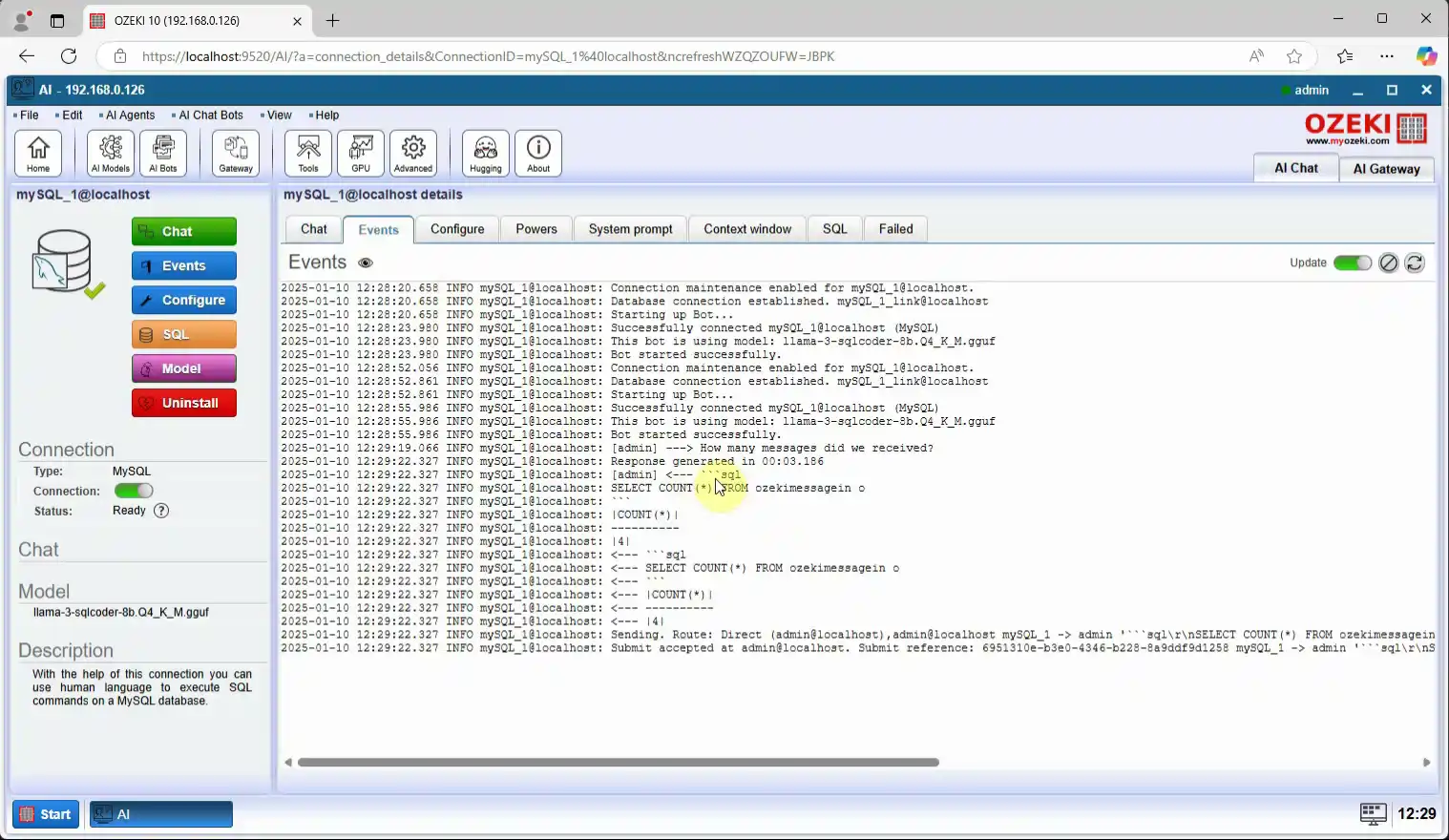Open the AI Chat Bots menu
The image size is (1449, 840).
(x=208, y=115)
